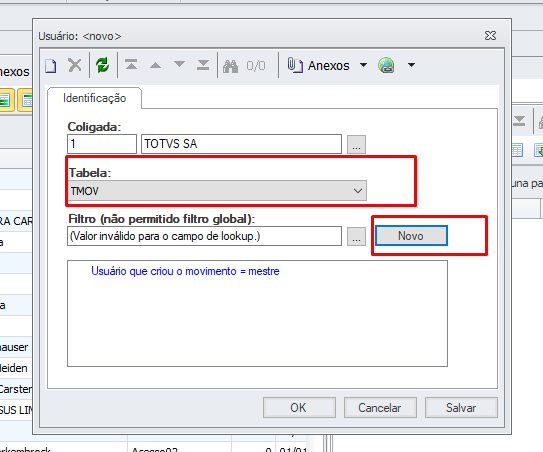This screenshot has width=543, height=452.
Task: Click the delete X toolbar icon
Action: pyautogui.click(x=74, y=65)
